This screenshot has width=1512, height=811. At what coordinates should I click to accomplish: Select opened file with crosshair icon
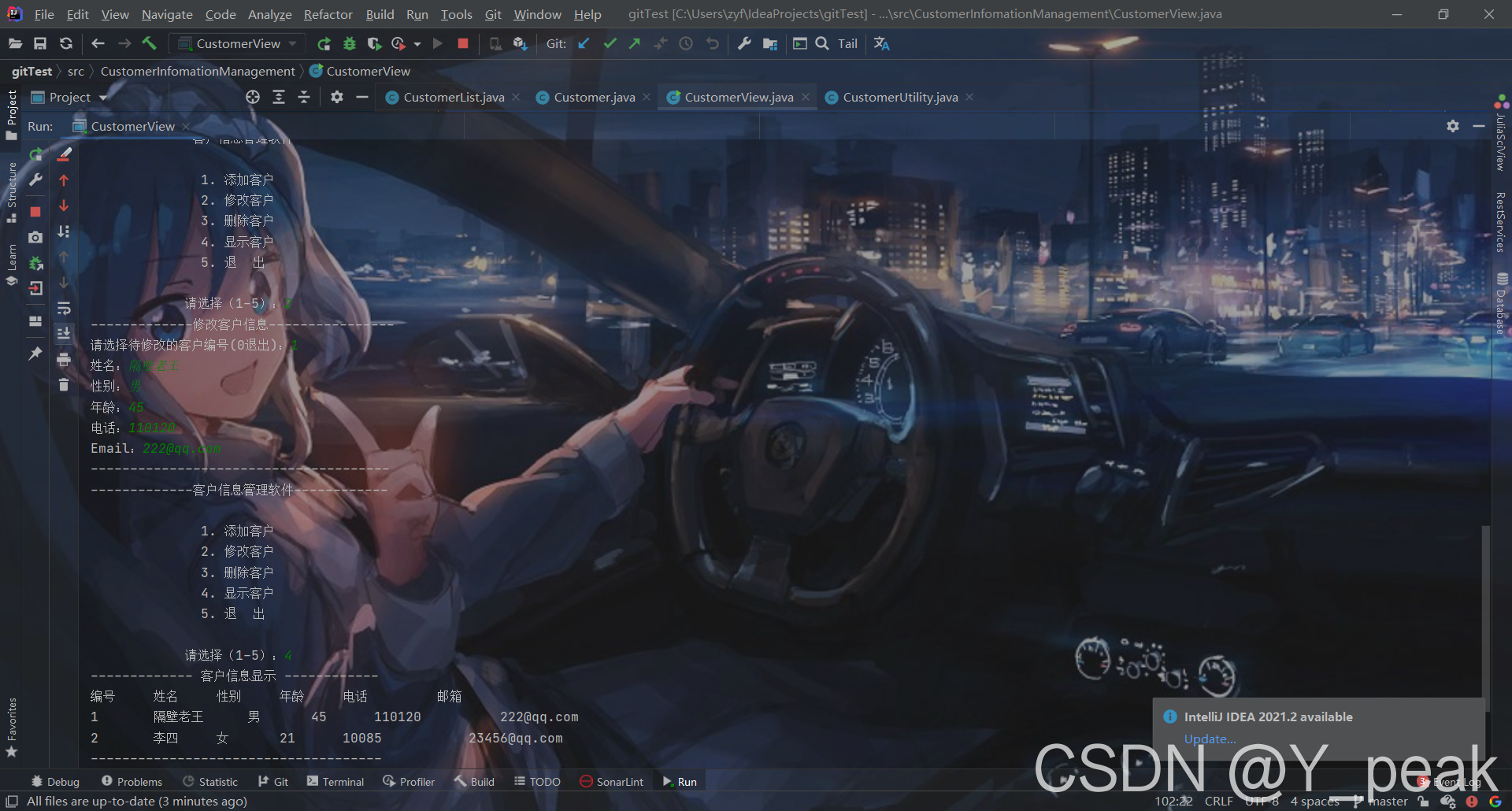click(x=253, y=97)
